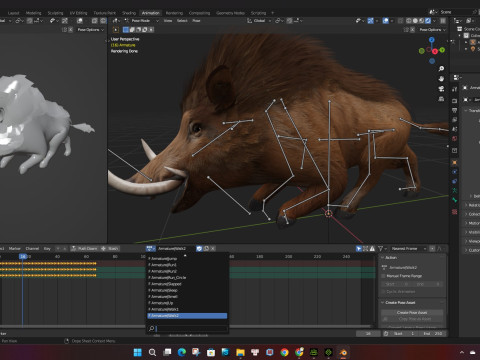Viewport: 480px width, 360px height.
Task: Switch to solid viewport shading
Action: click(x=415, y=21)
